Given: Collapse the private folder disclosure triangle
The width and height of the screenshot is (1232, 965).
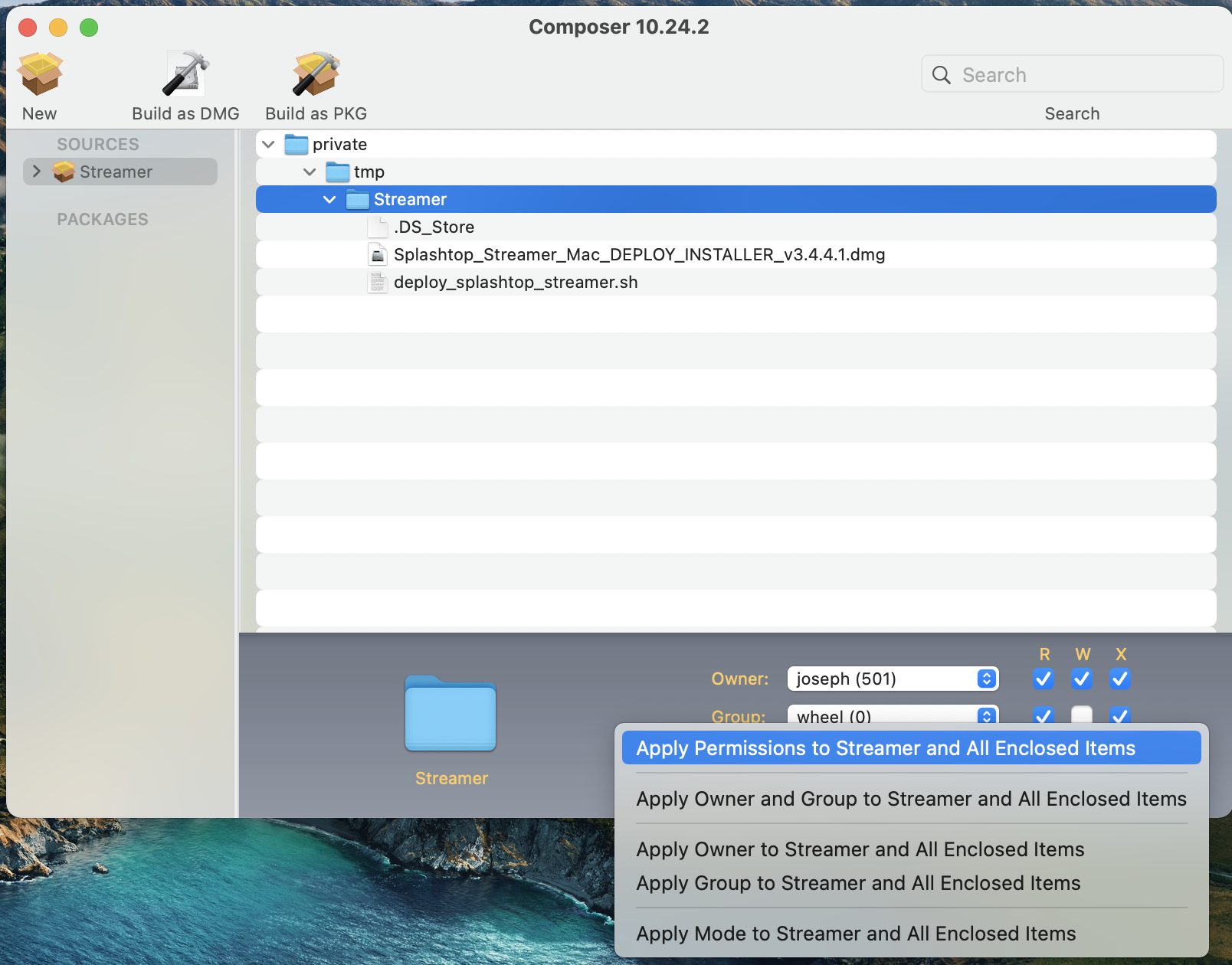Looking at the screenshot, I should [x=268, y=144].
